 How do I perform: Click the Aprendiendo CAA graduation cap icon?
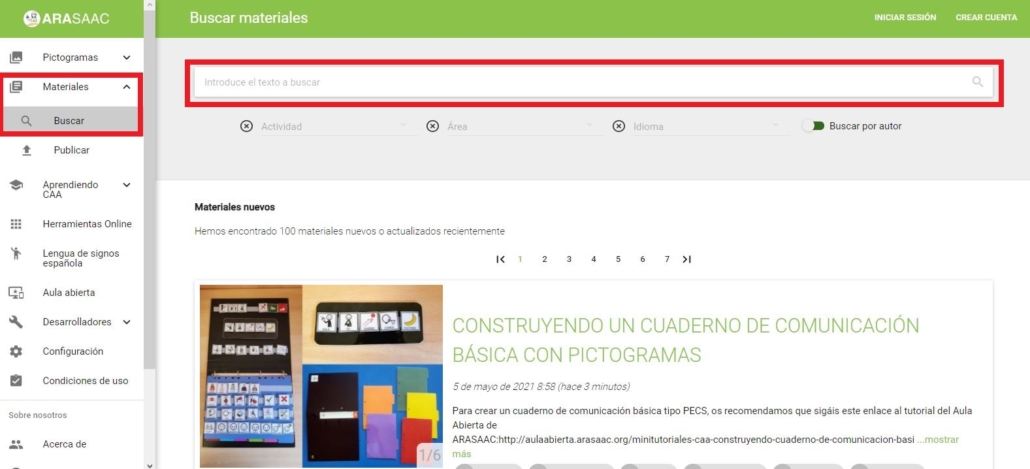pyautogui.click(x=16, y=185)
